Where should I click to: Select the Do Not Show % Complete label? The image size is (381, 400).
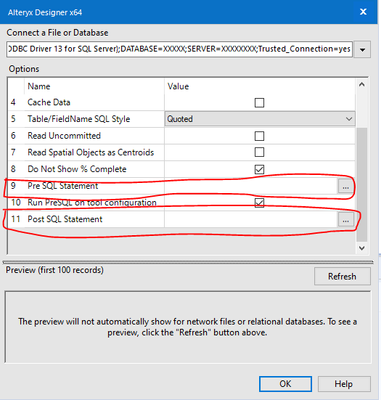(x=77, y=169)
